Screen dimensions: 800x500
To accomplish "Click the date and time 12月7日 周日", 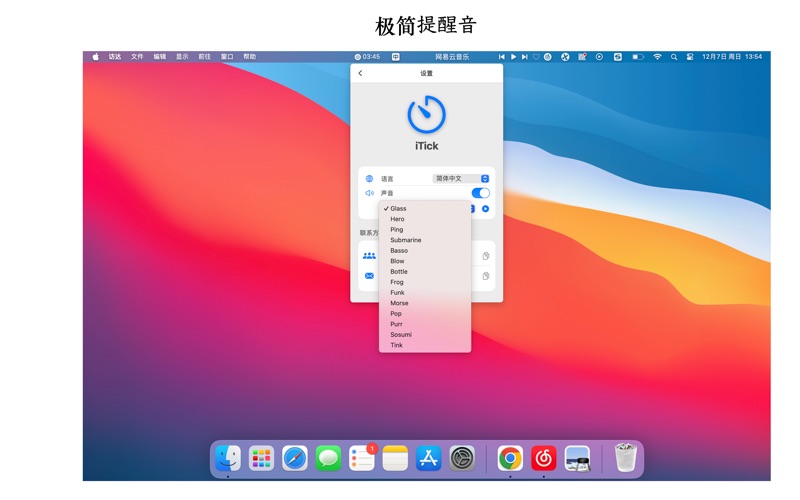I will pos(732,57).
